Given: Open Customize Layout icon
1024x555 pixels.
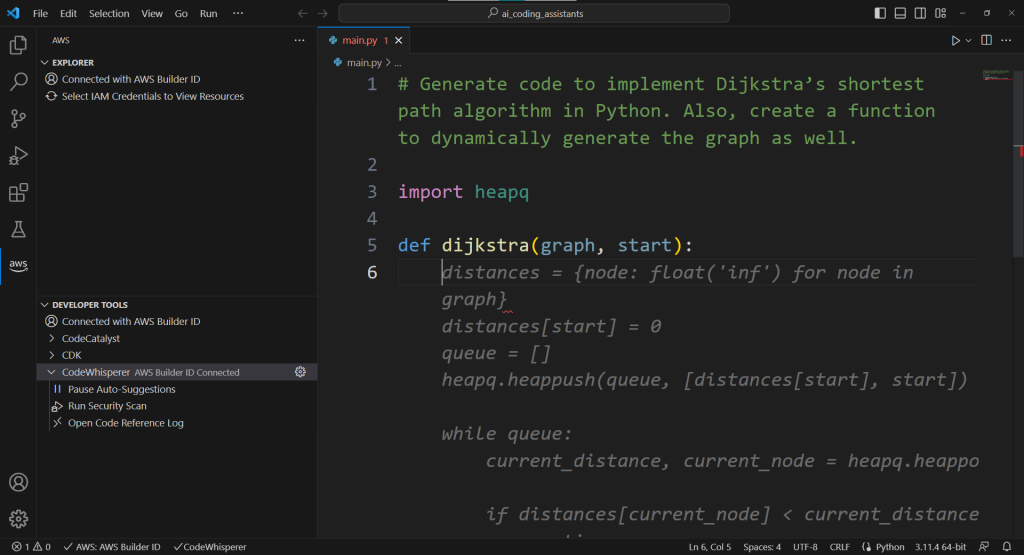Looking at the screenshot, I should 940,13.
